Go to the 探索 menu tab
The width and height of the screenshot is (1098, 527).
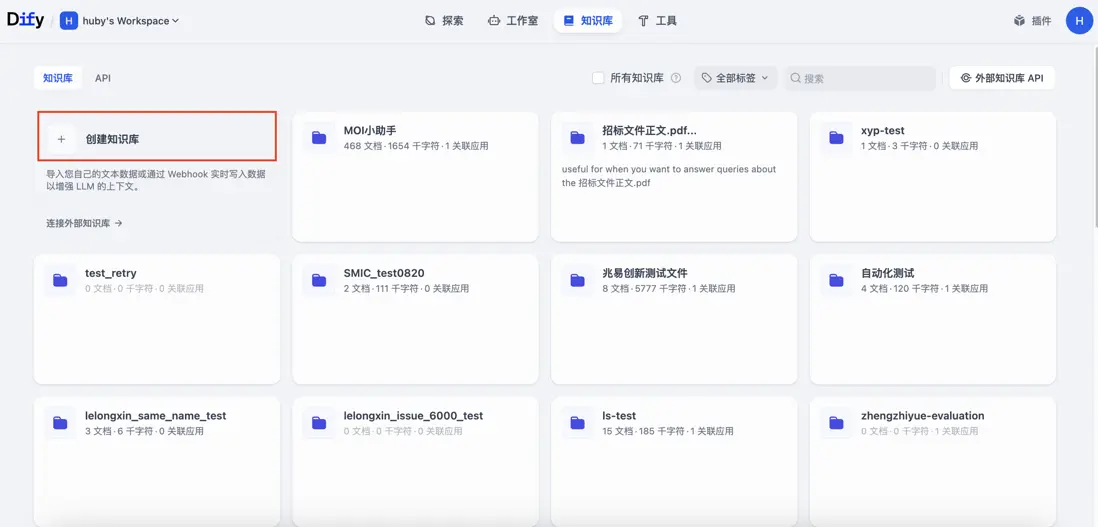(444, 21)
